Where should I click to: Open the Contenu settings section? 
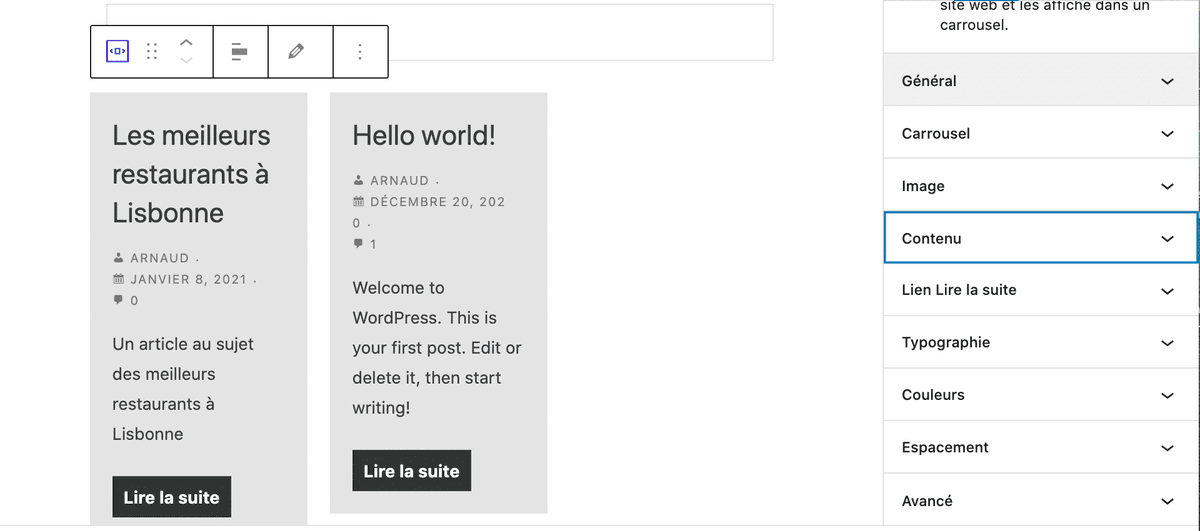pyautogui.click(x=1040, y=238)
